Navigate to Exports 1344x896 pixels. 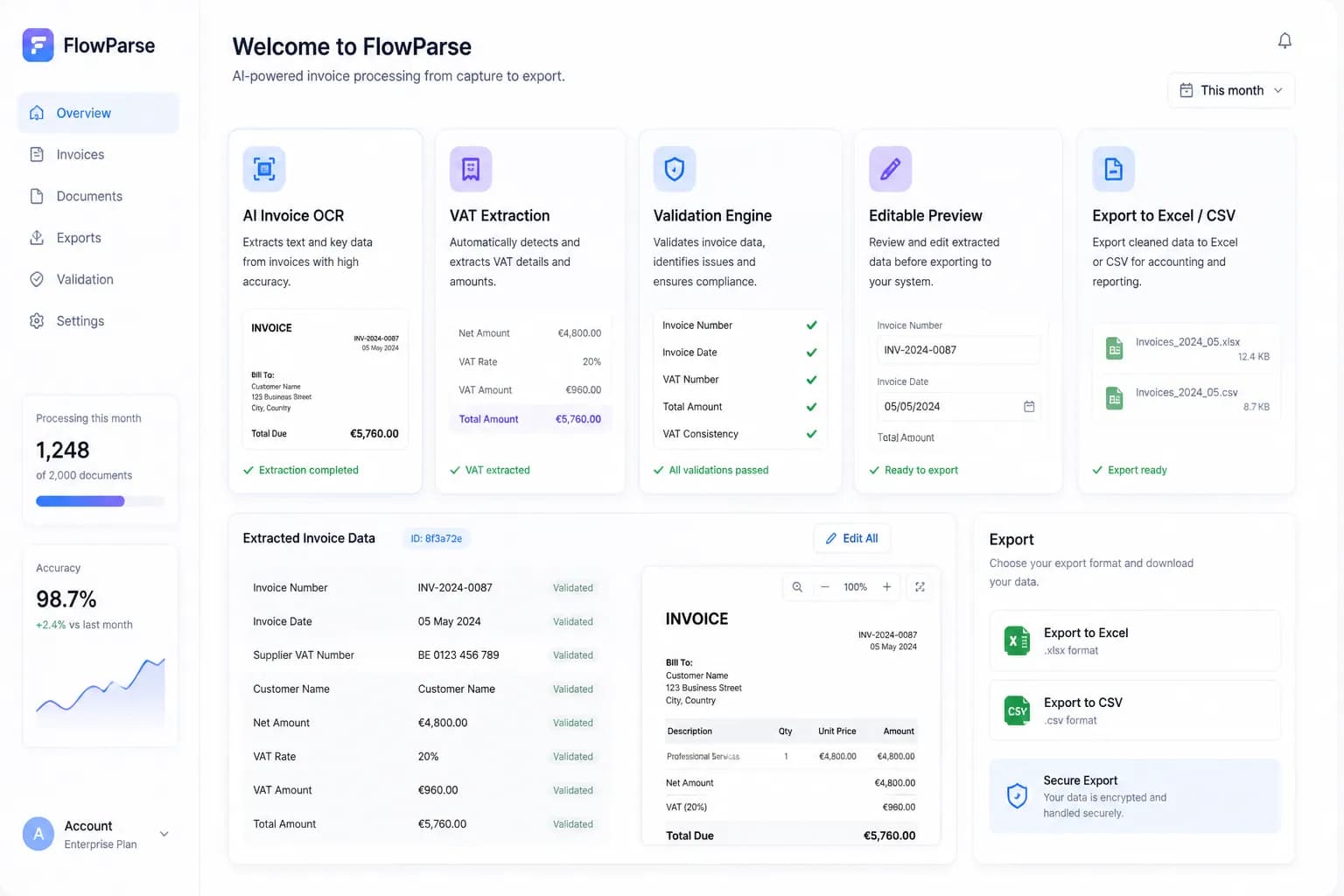pyautogui.click(x=98, y=238)
